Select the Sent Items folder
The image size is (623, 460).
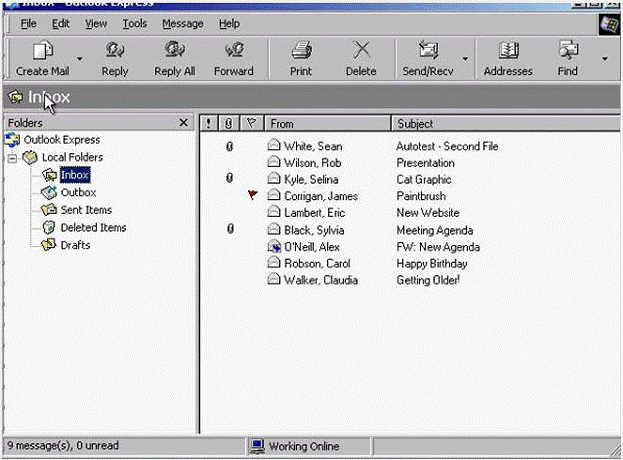(86, 210)
